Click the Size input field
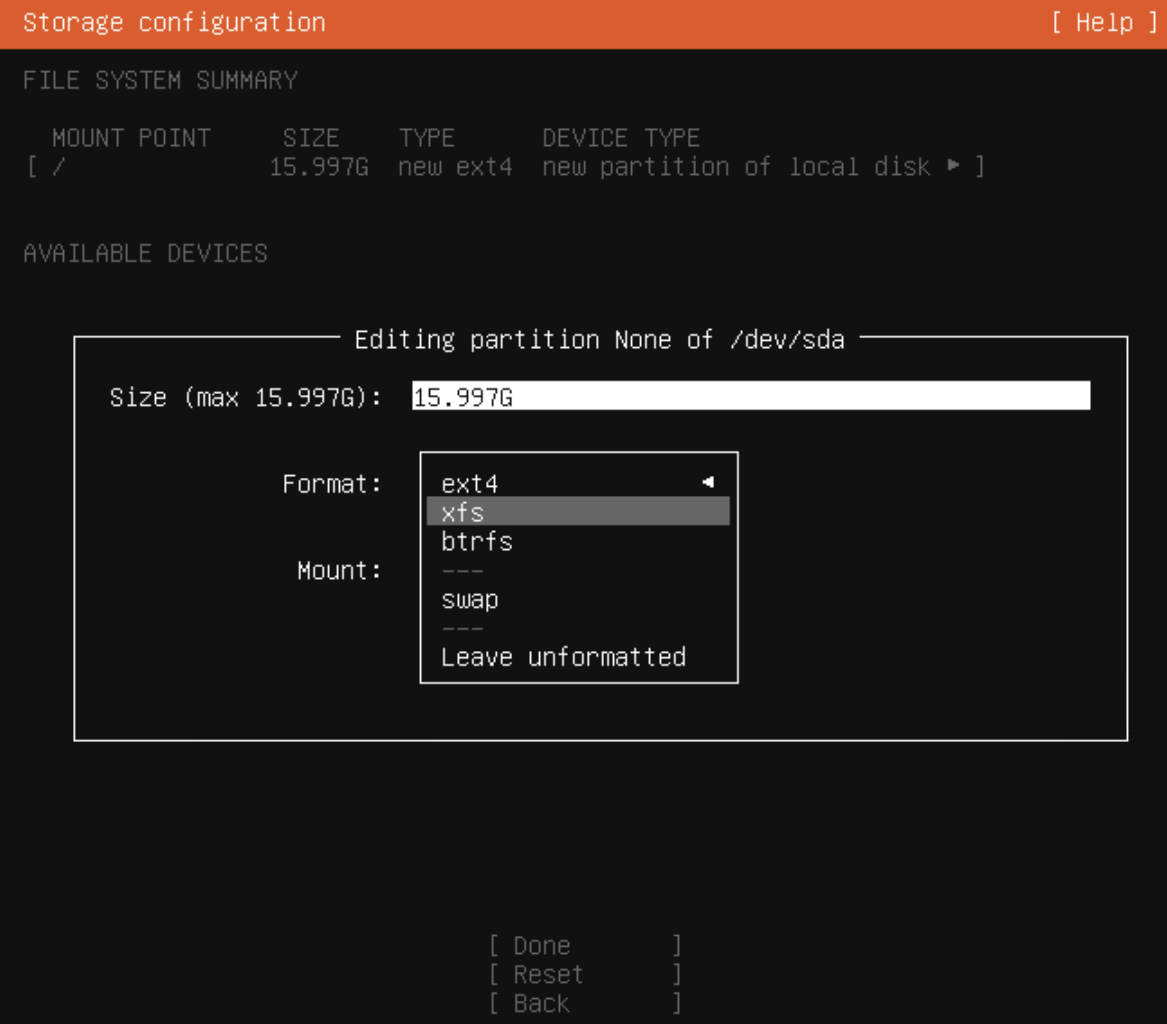The image size is (1167, 1024). click(x=751, y=396)
